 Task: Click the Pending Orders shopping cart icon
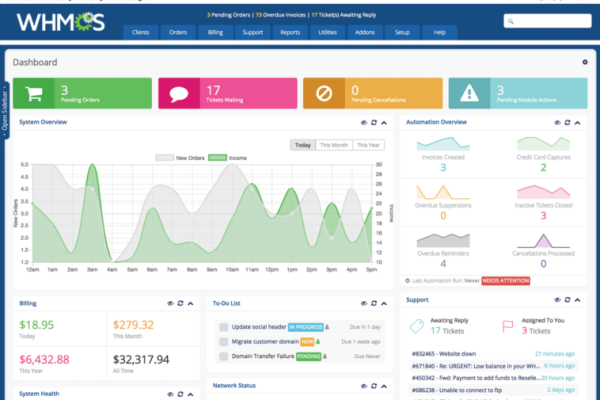point(34,93)
